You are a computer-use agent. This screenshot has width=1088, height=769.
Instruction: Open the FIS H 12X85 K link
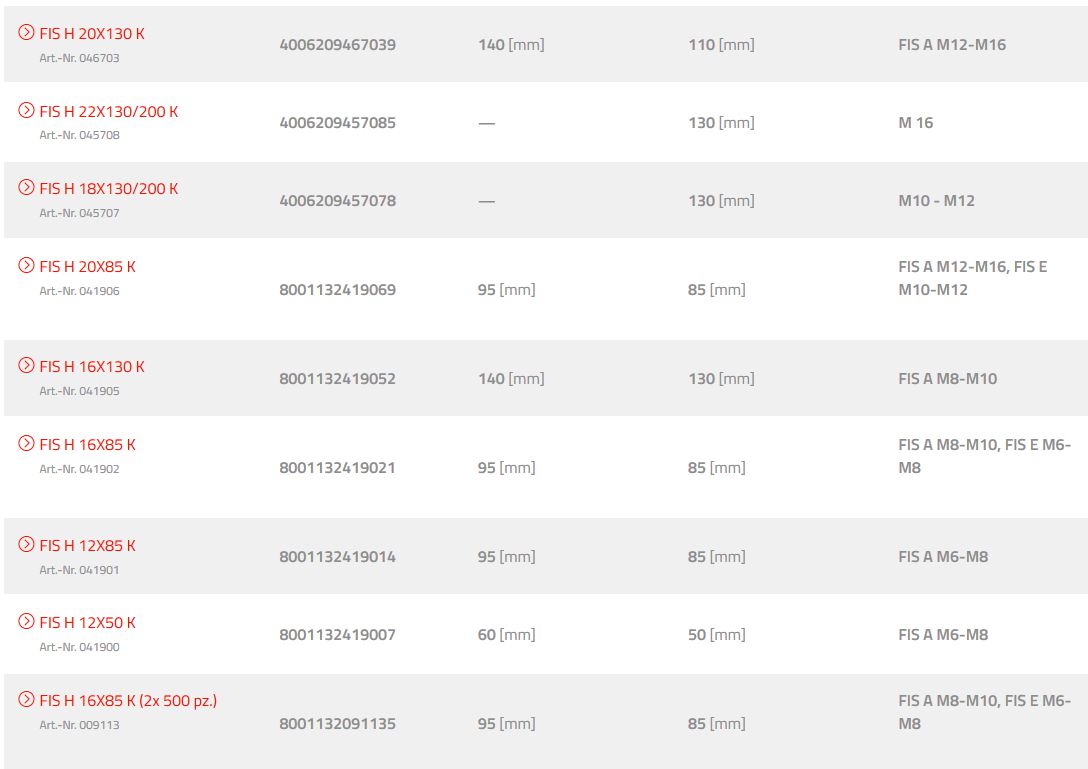[x=87, y=546]
